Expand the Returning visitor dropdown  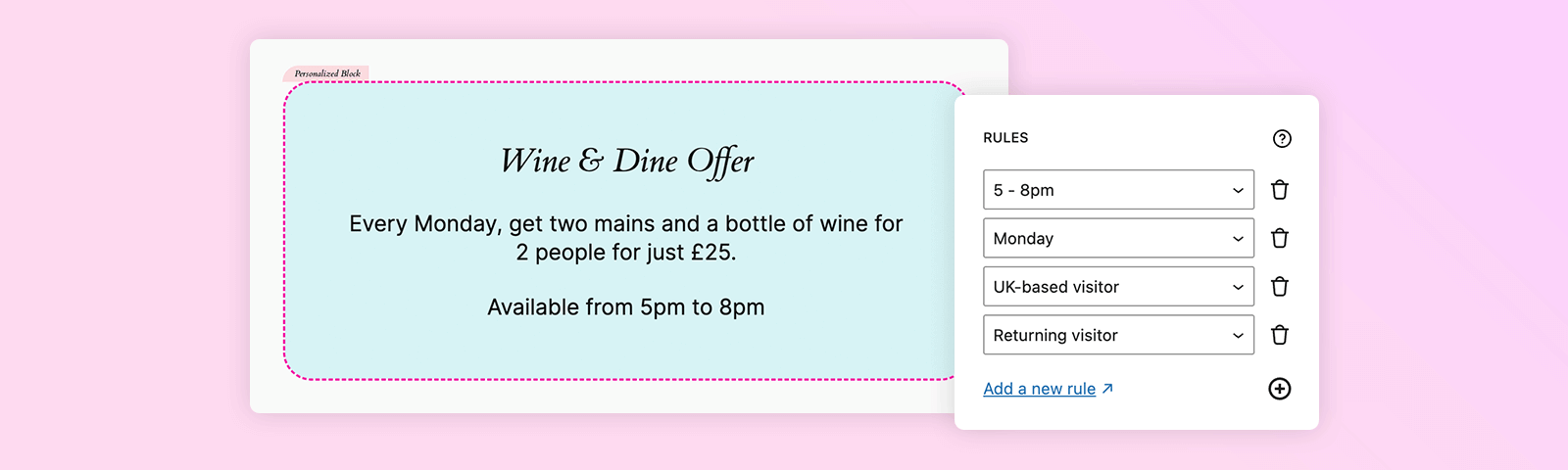click(1118, 335)
